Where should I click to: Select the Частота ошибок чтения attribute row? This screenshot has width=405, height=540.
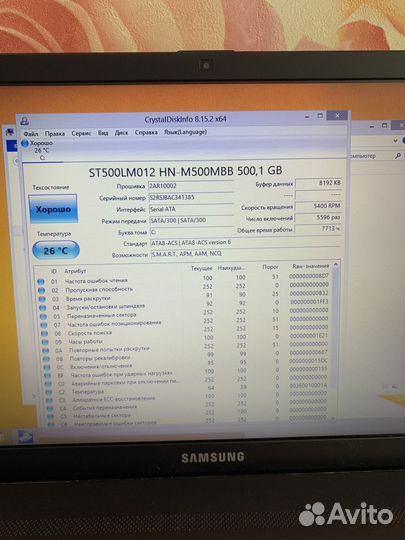(x=184, y=279)
